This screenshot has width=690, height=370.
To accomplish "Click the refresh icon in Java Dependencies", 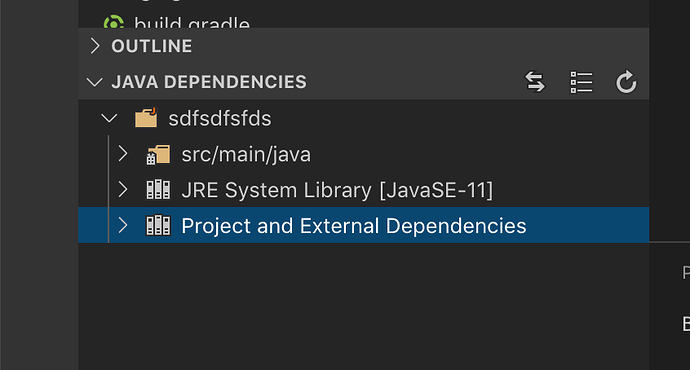I will click(x=626, y=82).
